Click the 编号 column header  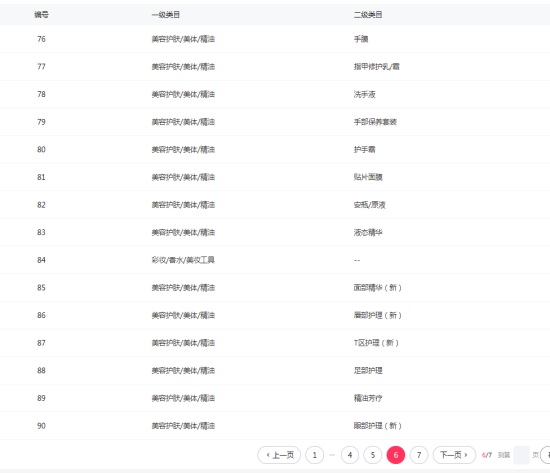tap(41, 15)
